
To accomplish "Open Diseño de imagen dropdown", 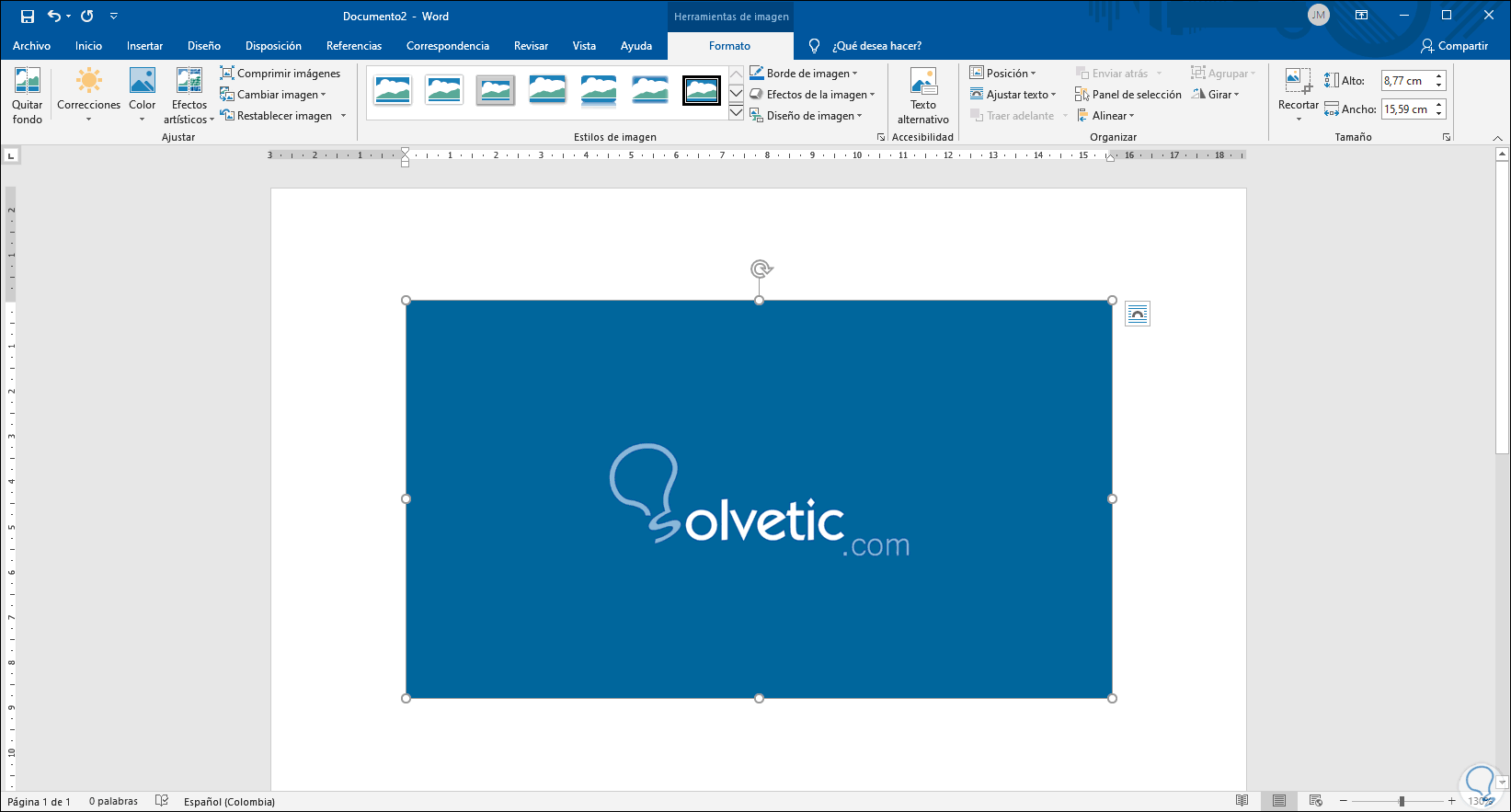I will click(x=806, y=116).
